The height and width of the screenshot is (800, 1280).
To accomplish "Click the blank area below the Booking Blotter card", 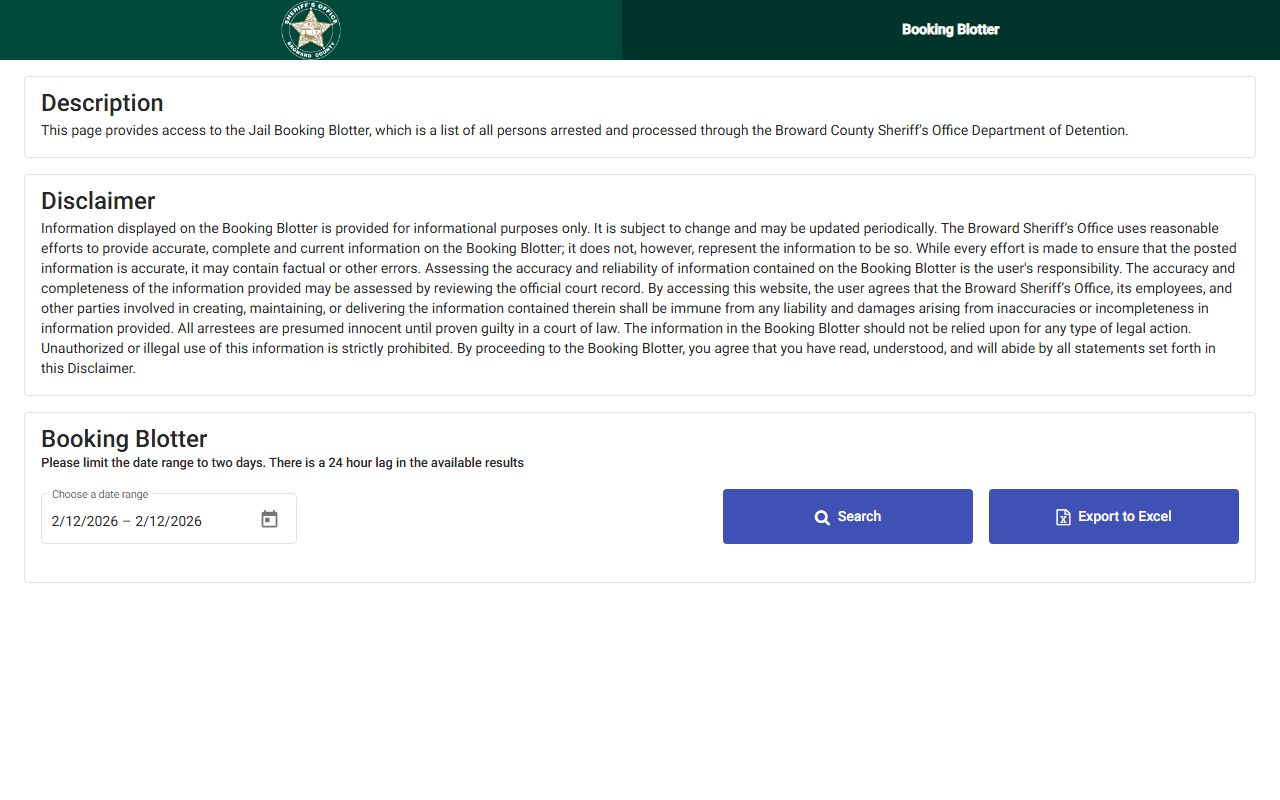I will [640, 690].
